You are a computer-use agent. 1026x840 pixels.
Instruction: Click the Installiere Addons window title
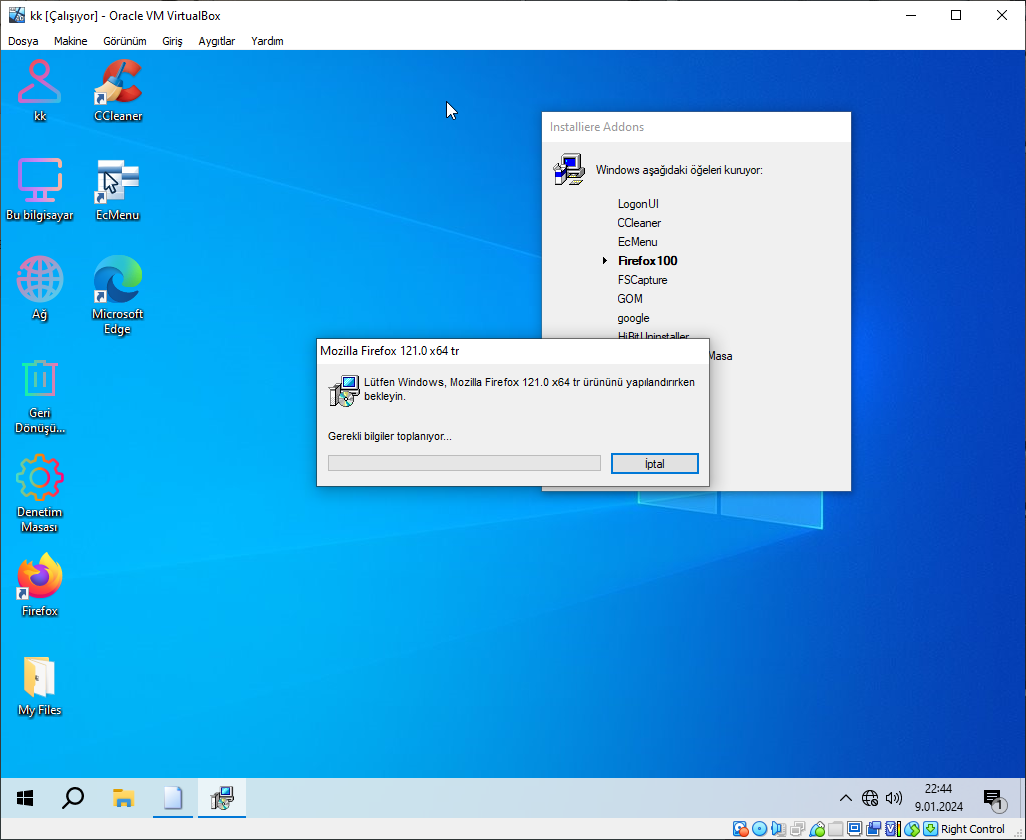(x=597, y=127)
